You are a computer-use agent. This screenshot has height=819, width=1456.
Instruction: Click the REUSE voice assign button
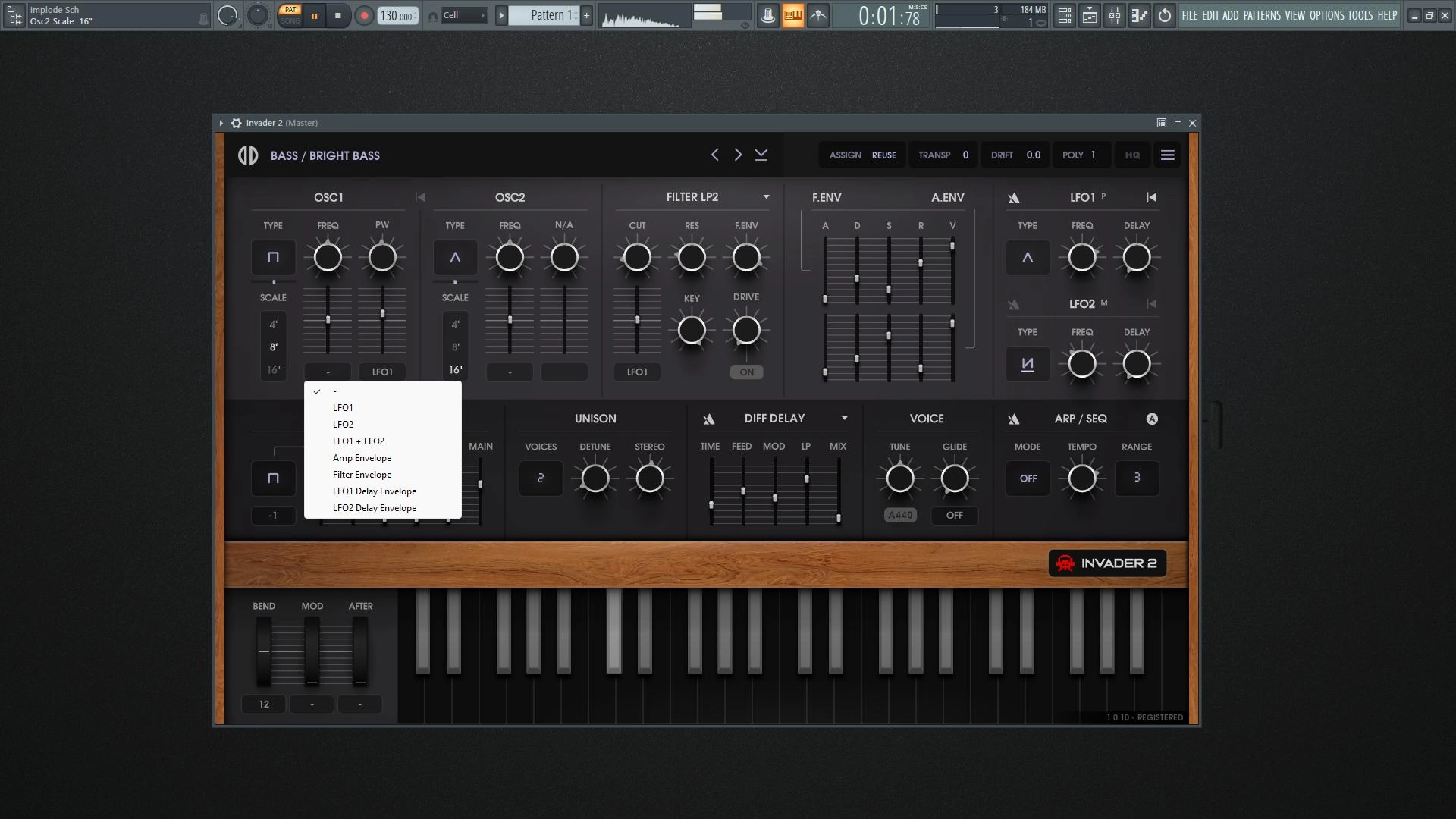tap(883, 155)
